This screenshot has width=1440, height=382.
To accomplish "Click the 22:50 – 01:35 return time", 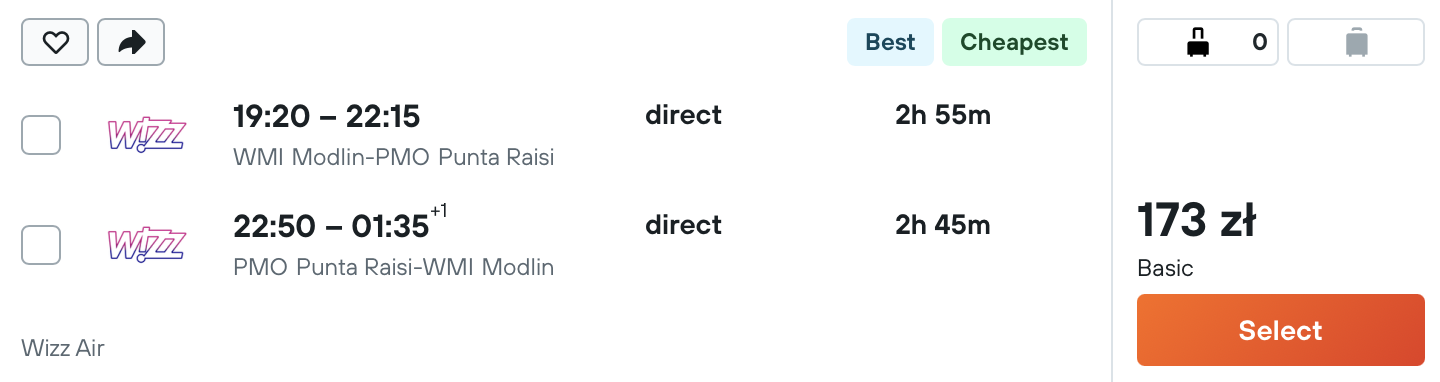I will click(x=331, y=227).
